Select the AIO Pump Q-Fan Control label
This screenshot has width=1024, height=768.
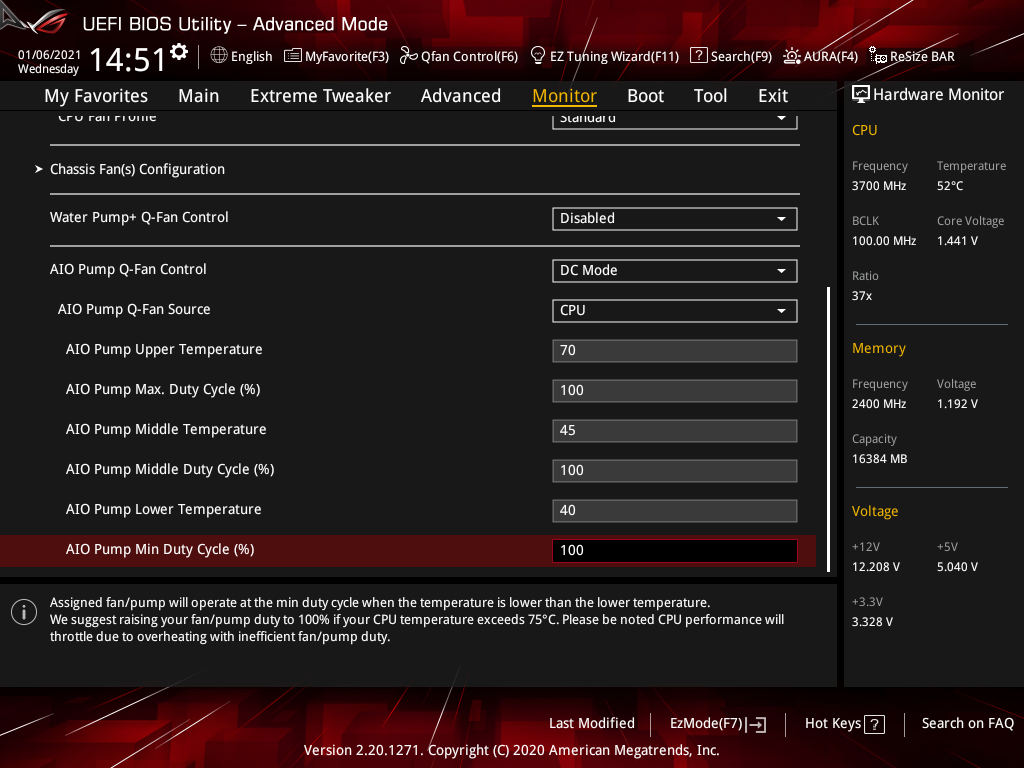pos(128,269)
